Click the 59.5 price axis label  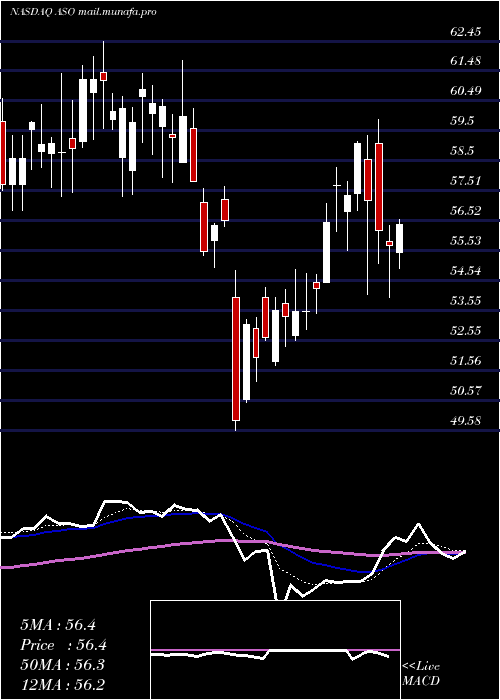(x=462, y=121)
